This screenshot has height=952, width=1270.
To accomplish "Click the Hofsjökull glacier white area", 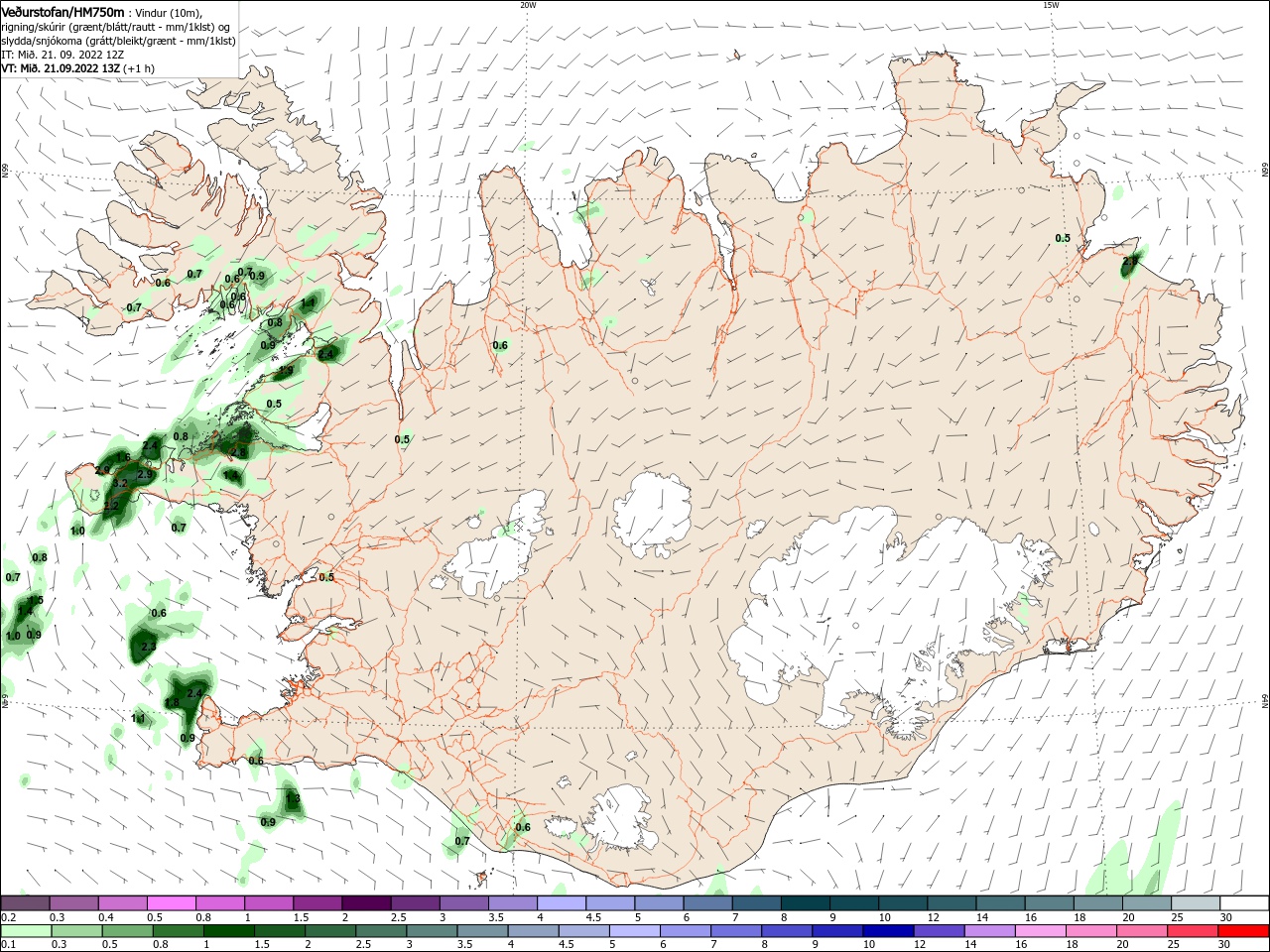I will pos(653,516).
